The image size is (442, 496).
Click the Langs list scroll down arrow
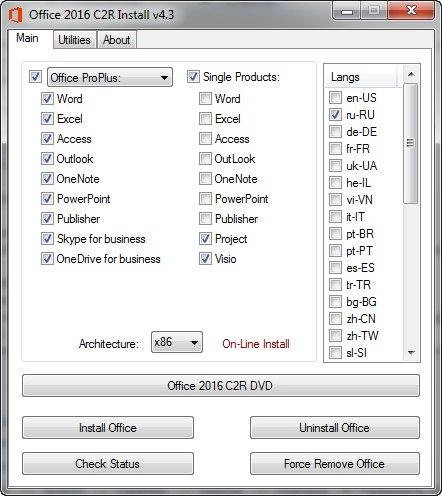click(411, 352)
